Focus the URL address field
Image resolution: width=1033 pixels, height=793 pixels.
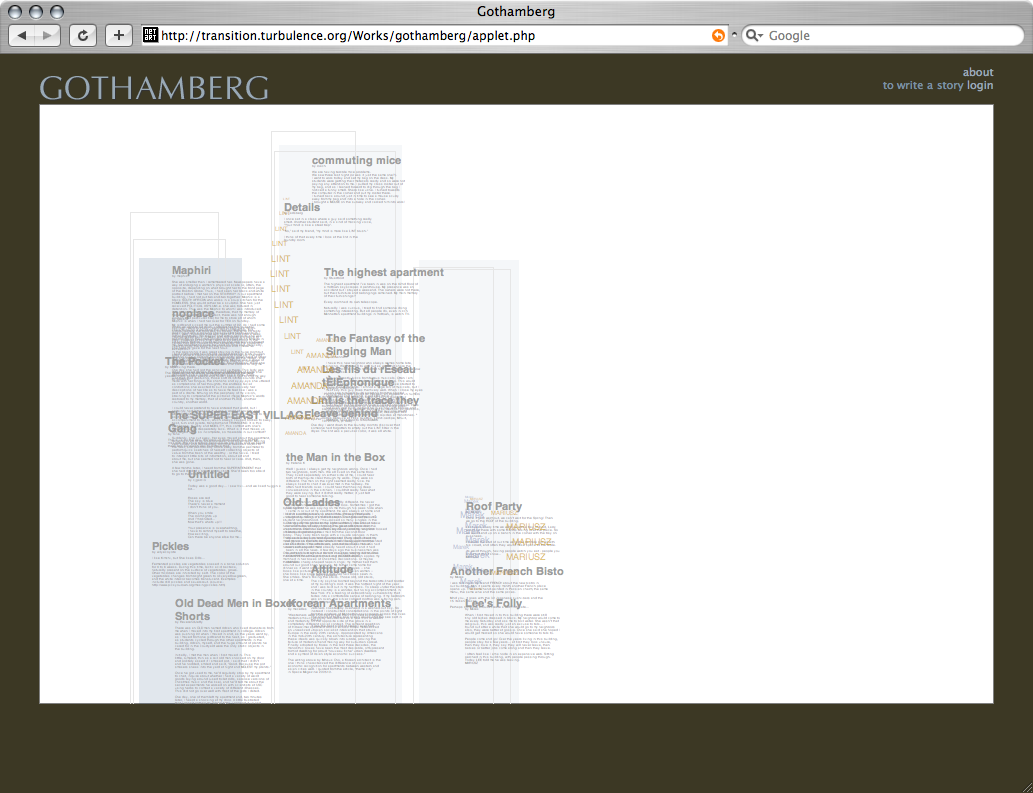point(430,35)
